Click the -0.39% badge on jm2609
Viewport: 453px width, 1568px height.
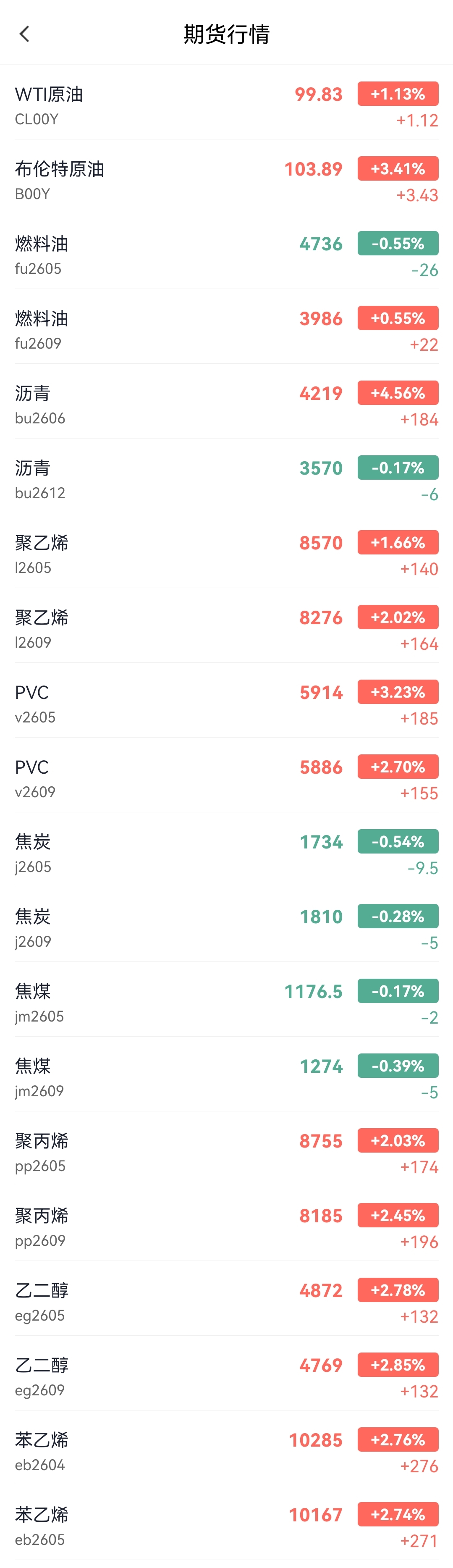pyautogui.click(x=398, y=1066)
